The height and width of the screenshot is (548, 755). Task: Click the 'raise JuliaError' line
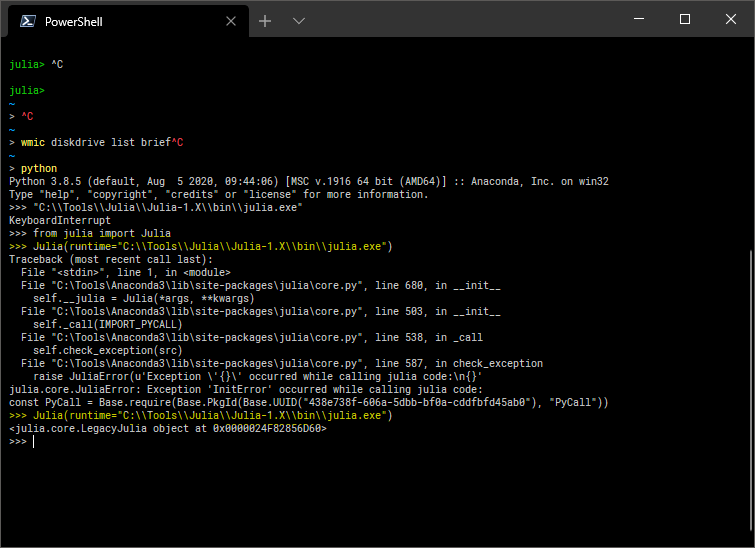[x=258, y=377]
